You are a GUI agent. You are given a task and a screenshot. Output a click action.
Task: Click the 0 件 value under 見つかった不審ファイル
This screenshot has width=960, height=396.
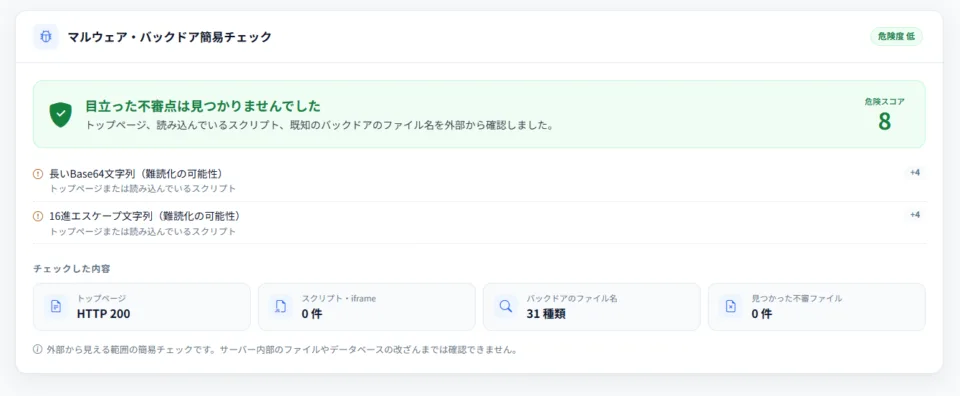[762, 314]
